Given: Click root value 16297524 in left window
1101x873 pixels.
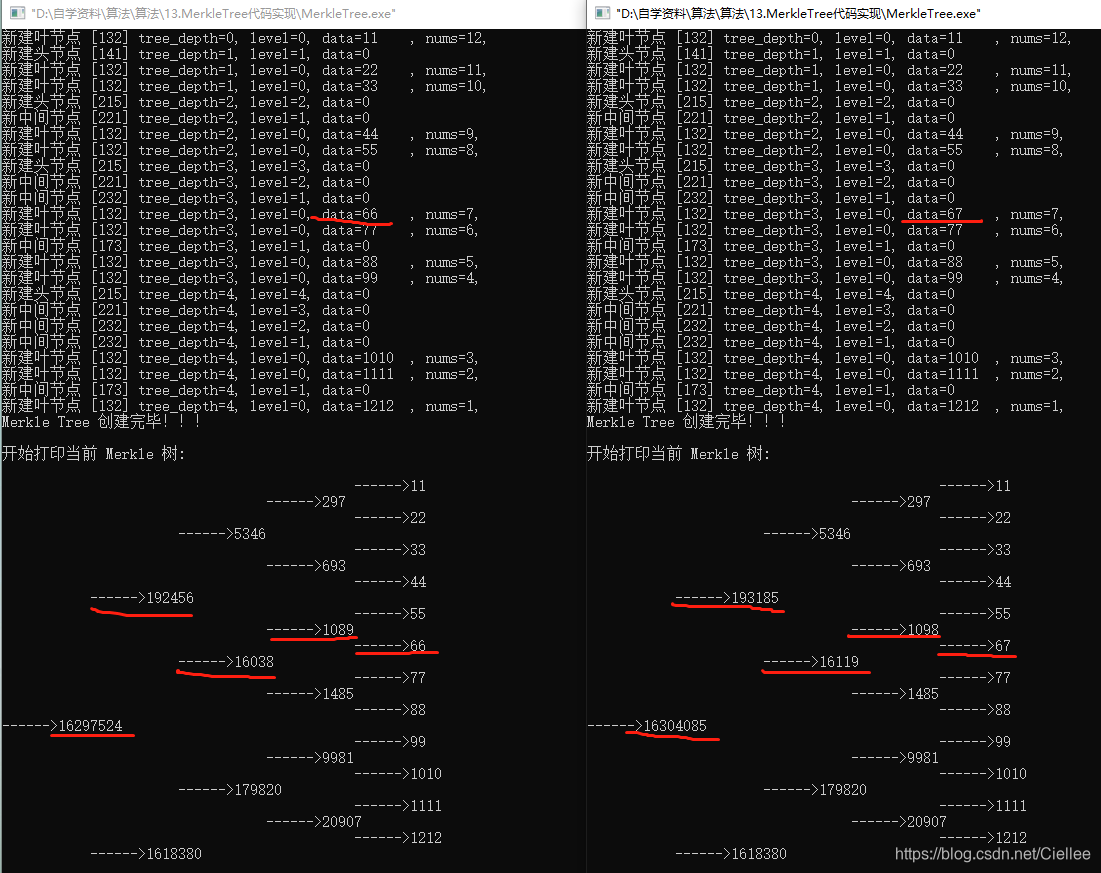Looking at the screenshot, I should coord(90,726).
